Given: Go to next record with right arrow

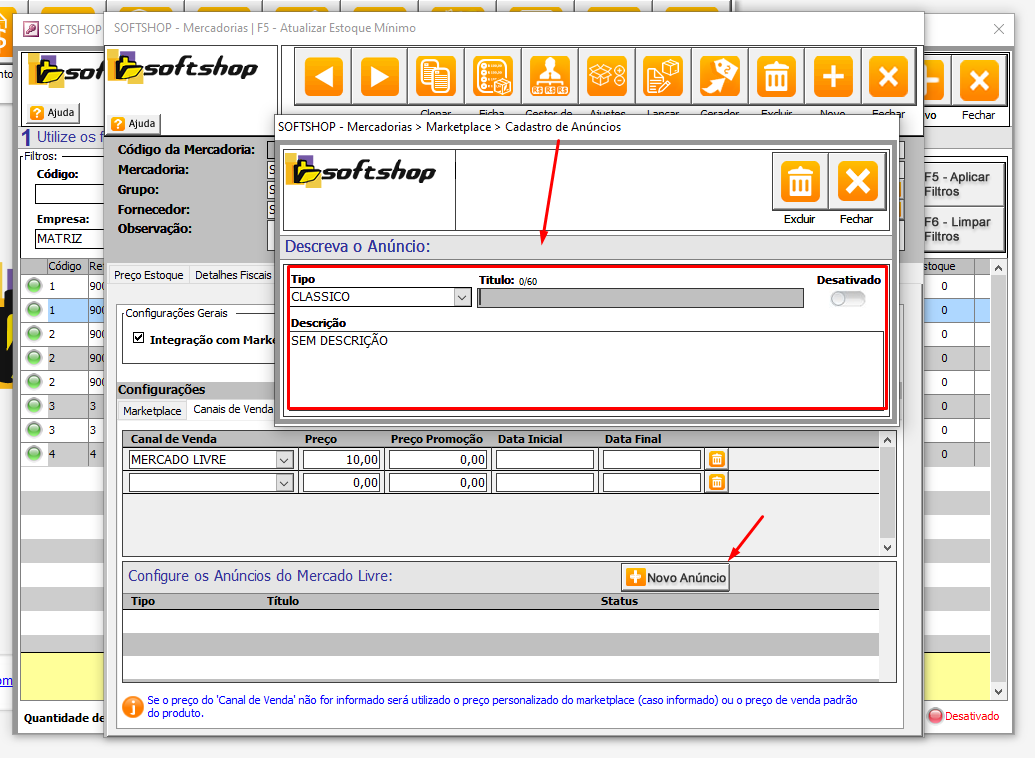Looking at the screenshot, I should click(380, 77).
